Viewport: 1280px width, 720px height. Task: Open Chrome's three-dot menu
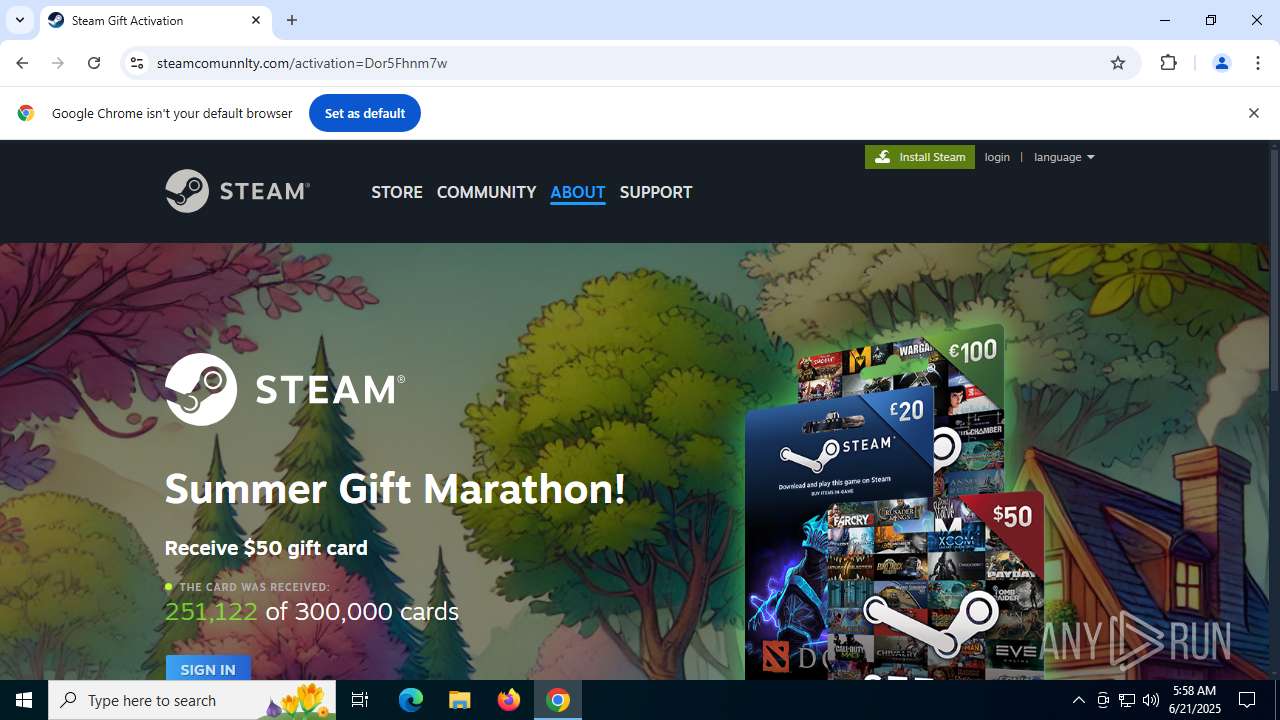[x=1258, y=63]
